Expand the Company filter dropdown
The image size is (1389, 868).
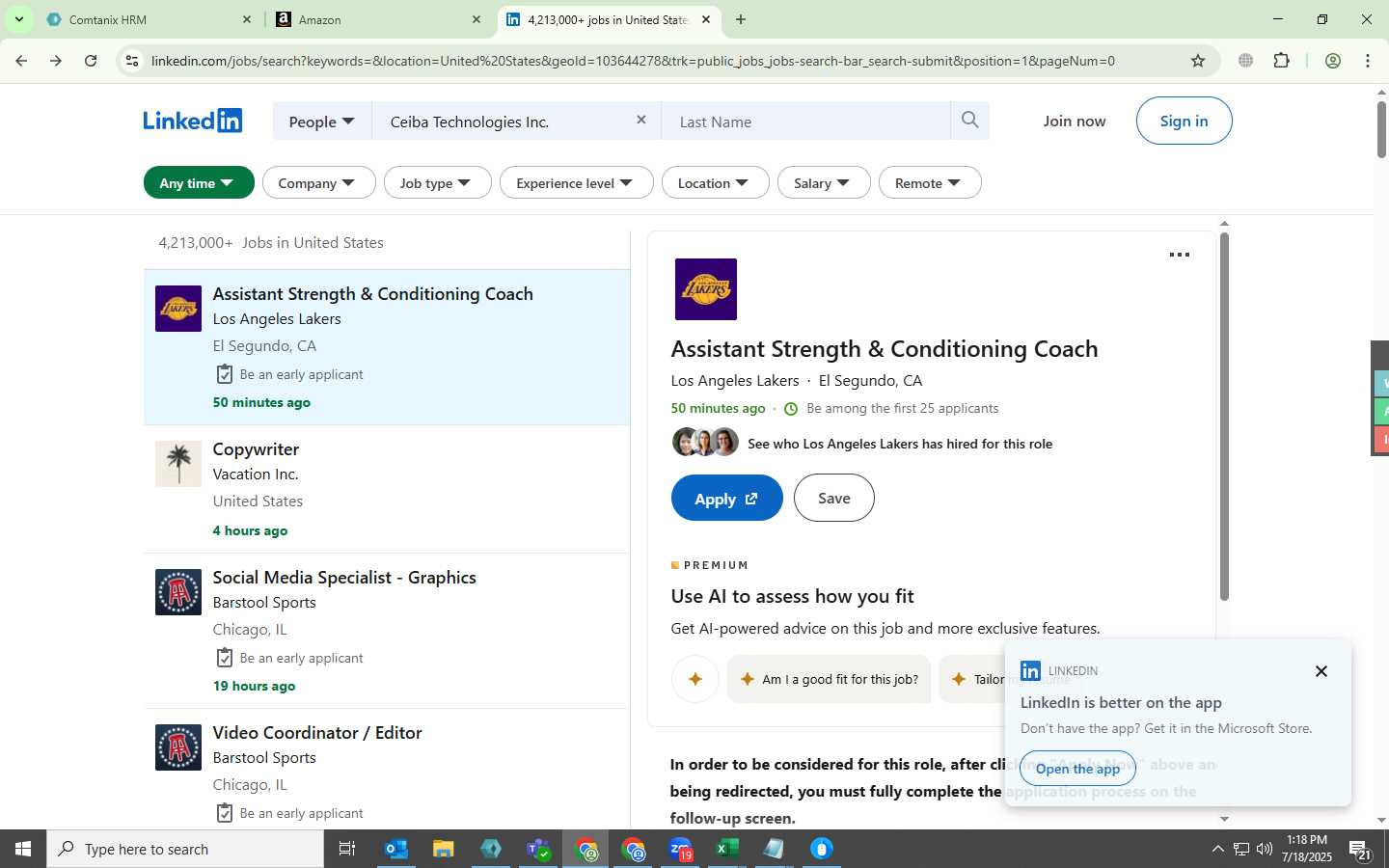[x=318, y=182]
